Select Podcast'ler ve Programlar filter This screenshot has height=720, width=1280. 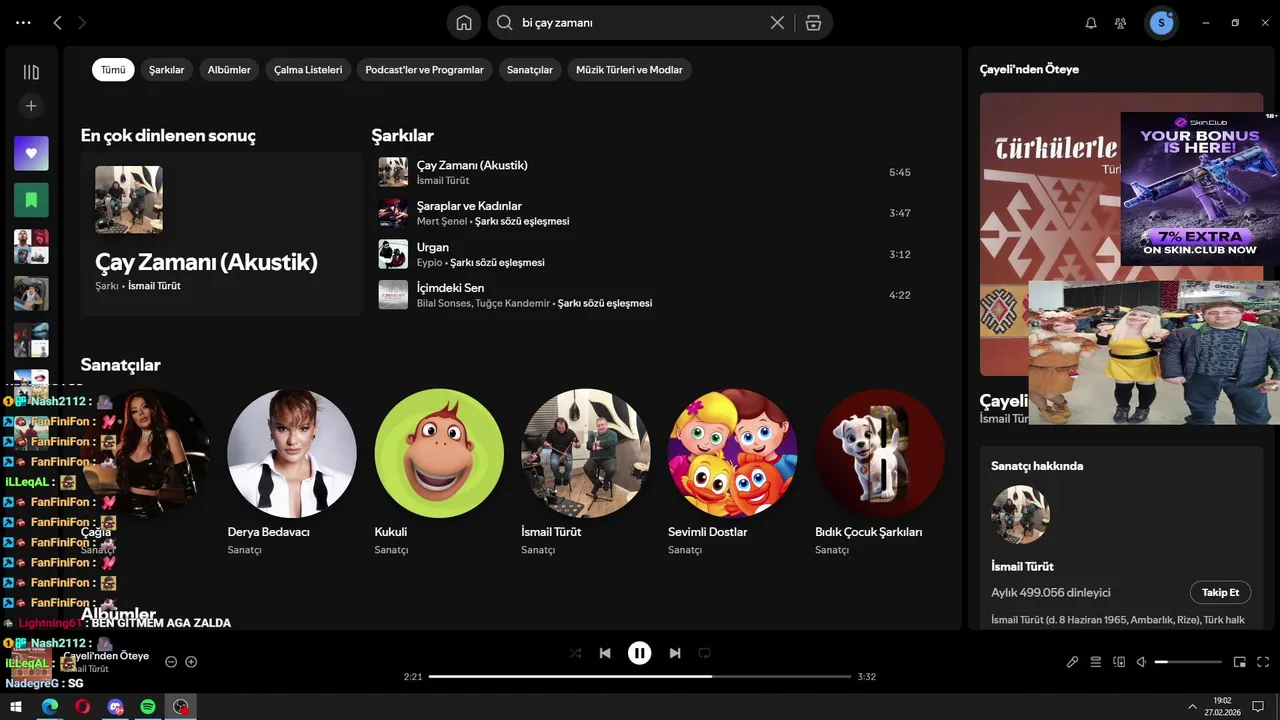(424, 70)
